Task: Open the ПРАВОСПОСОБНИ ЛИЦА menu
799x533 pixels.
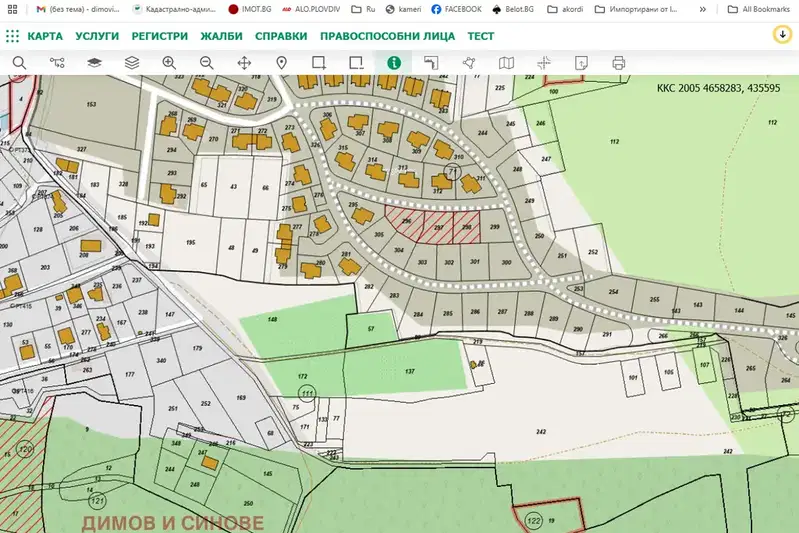Action: pos(387,36)
